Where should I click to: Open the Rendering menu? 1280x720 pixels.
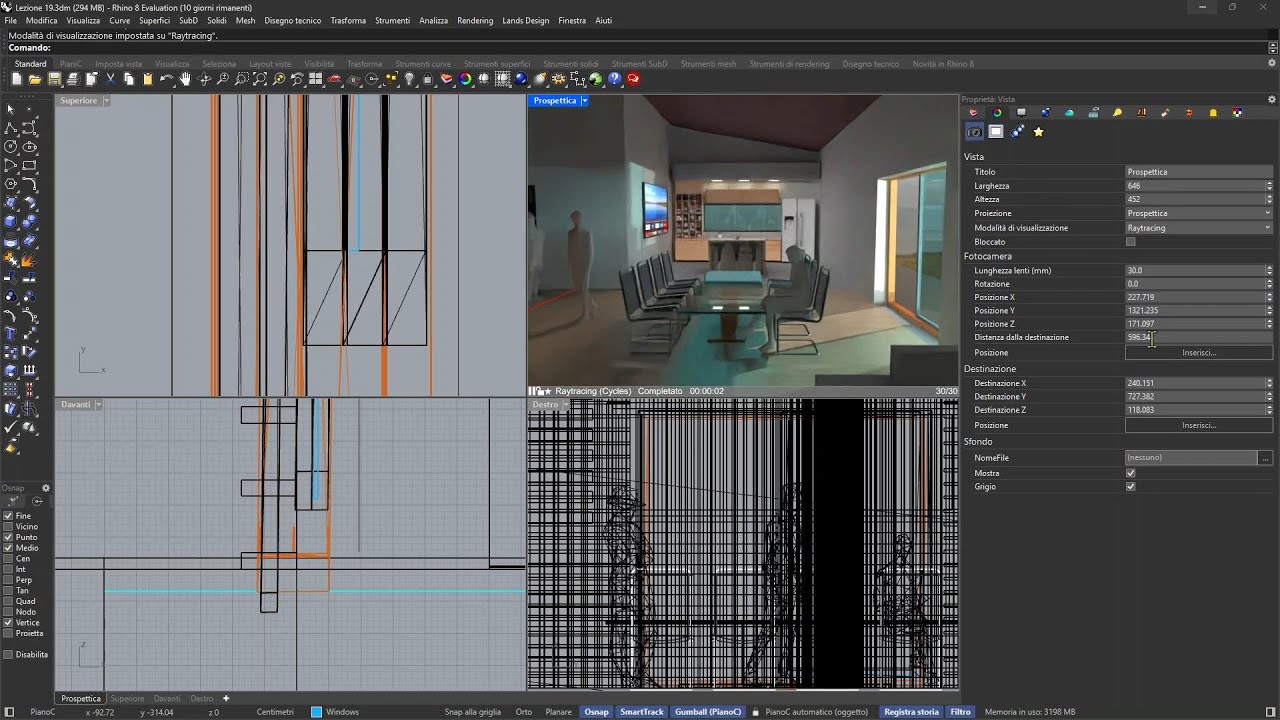(x=475, y=20)
